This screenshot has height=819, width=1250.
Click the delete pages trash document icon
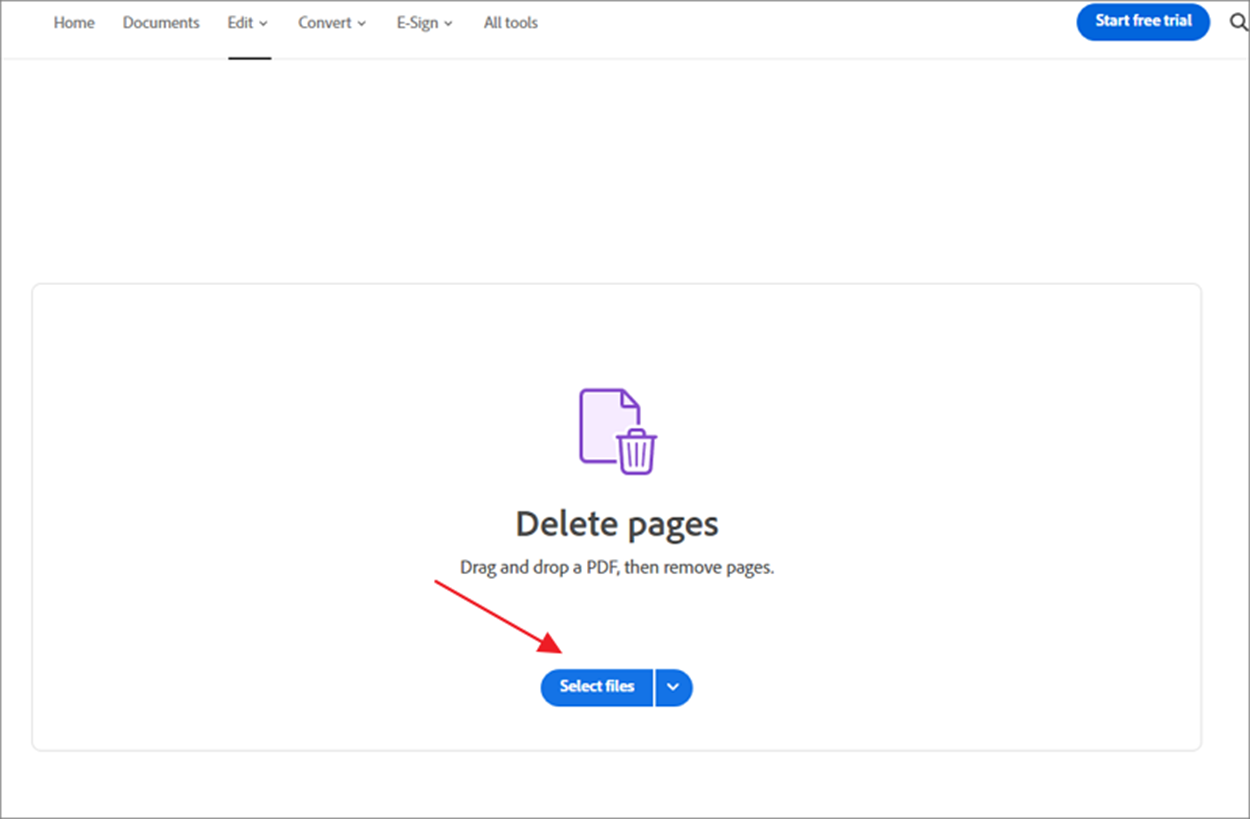click(618, 431)
